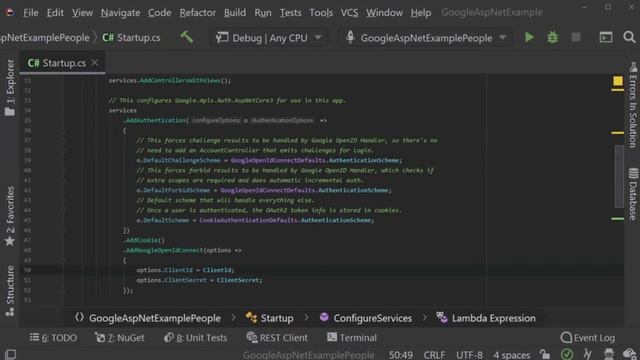The image size is (640, 360).
Task: Open the Terminal tool window
Action: 352,338
